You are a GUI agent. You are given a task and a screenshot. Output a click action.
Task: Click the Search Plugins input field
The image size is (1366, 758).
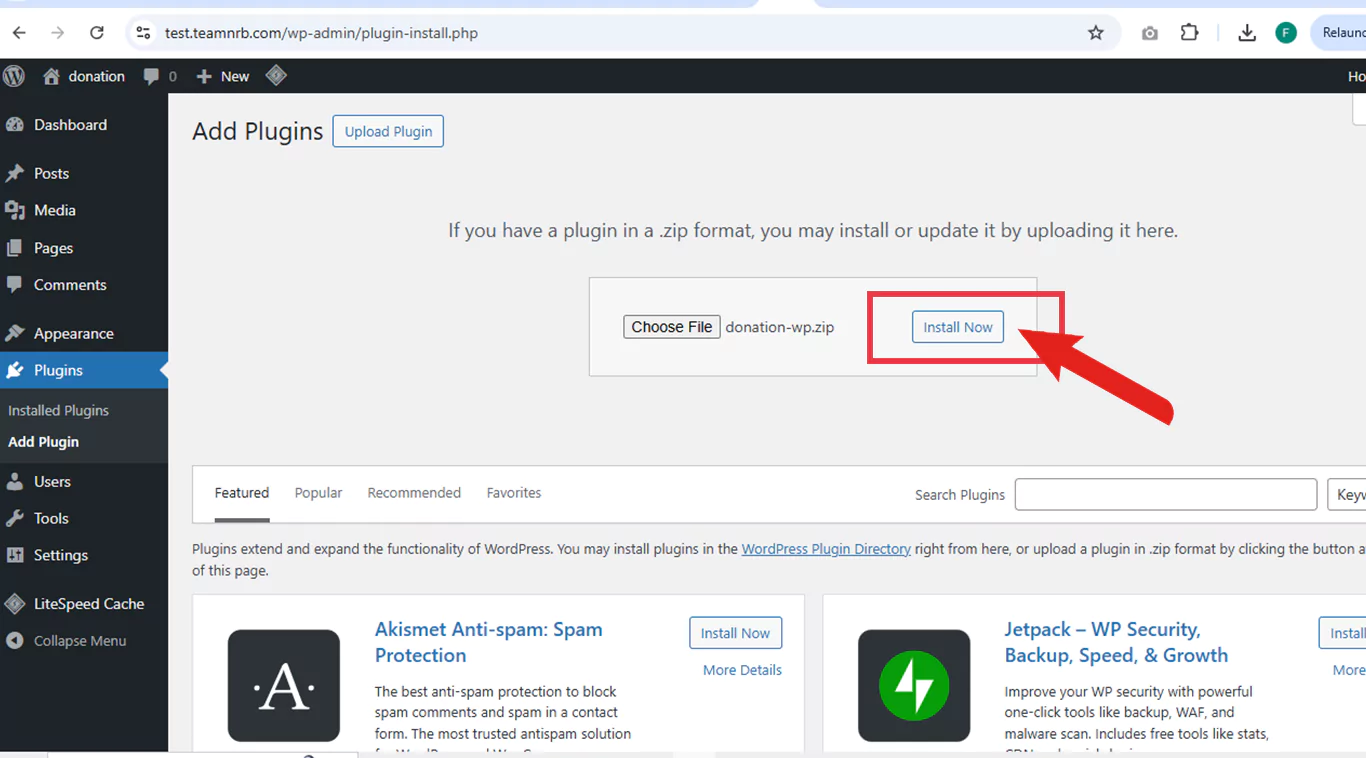(1165, 495)
